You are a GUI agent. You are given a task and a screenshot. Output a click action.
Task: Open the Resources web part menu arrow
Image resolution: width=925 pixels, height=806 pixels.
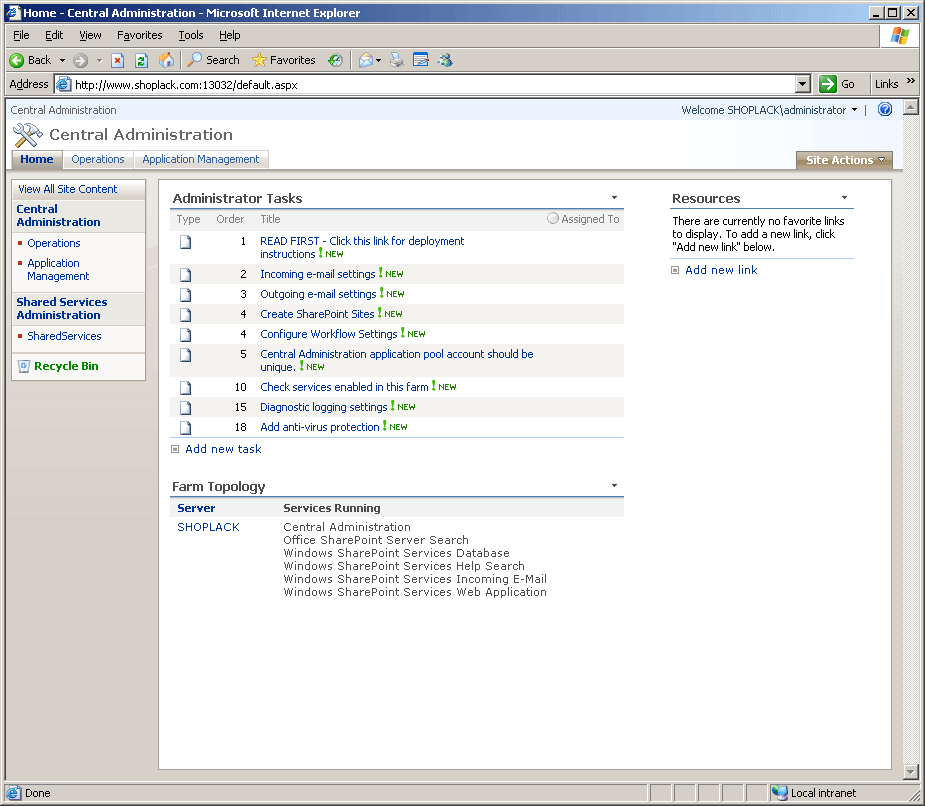(844, 198)
